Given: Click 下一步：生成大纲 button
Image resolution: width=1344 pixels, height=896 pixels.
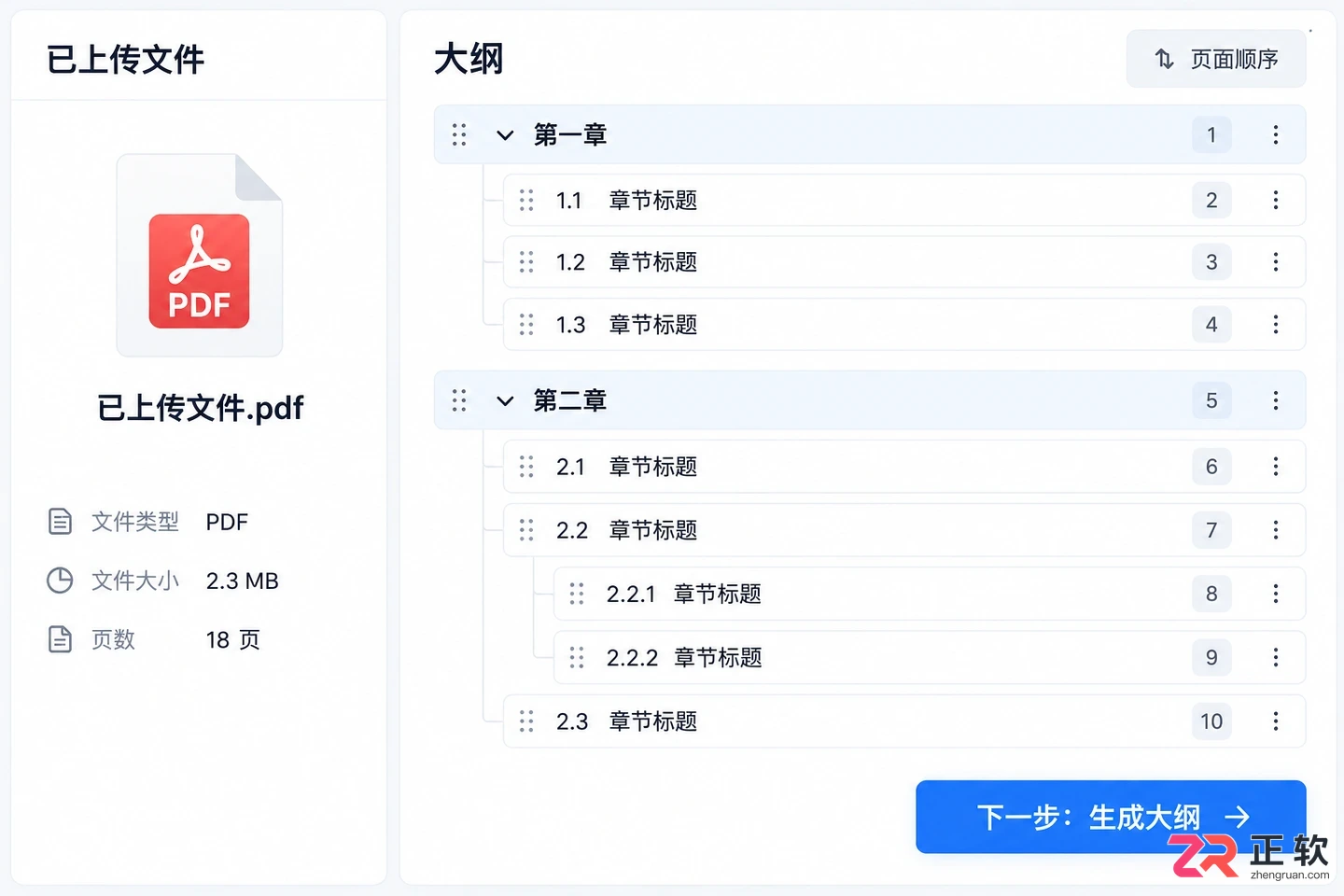Looking at the screenshot, I should (1111, 817).
